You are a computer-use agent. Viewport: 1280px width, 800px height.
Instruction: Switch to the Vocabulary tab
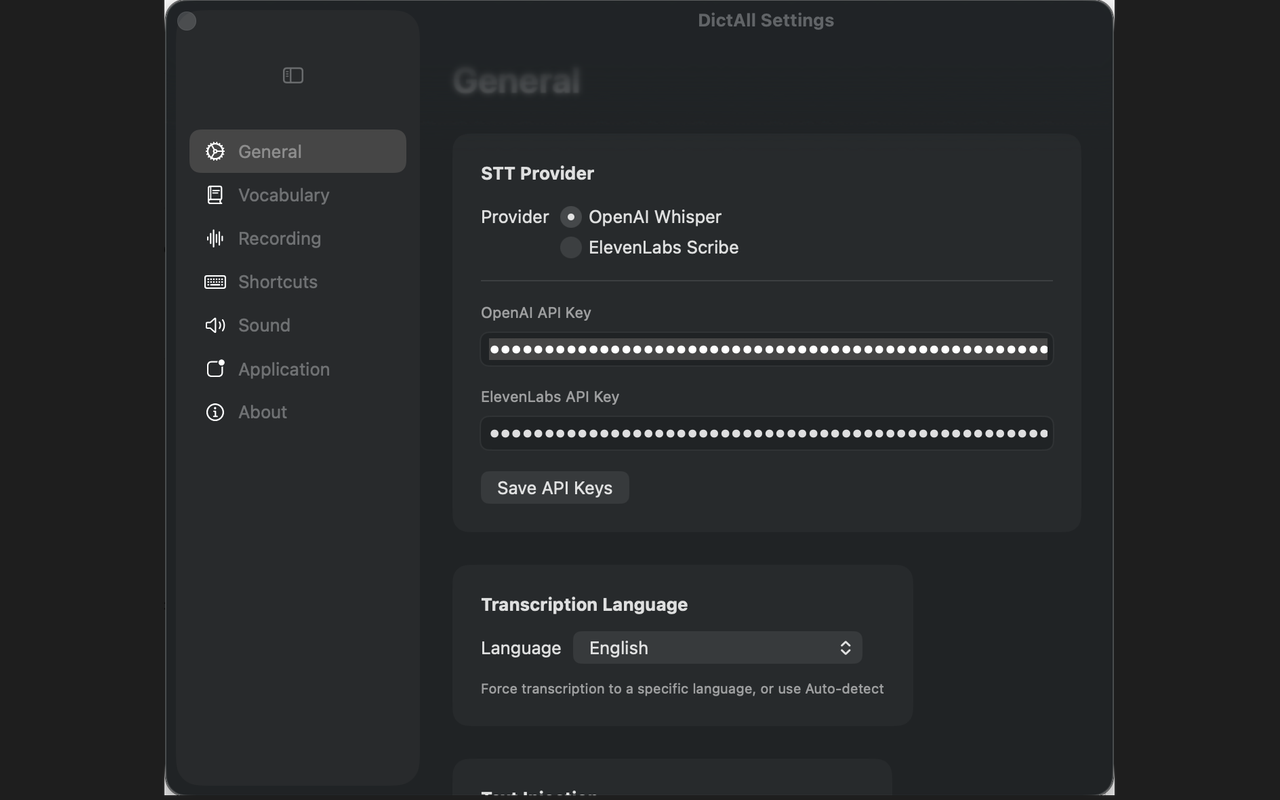pos(283,194)
